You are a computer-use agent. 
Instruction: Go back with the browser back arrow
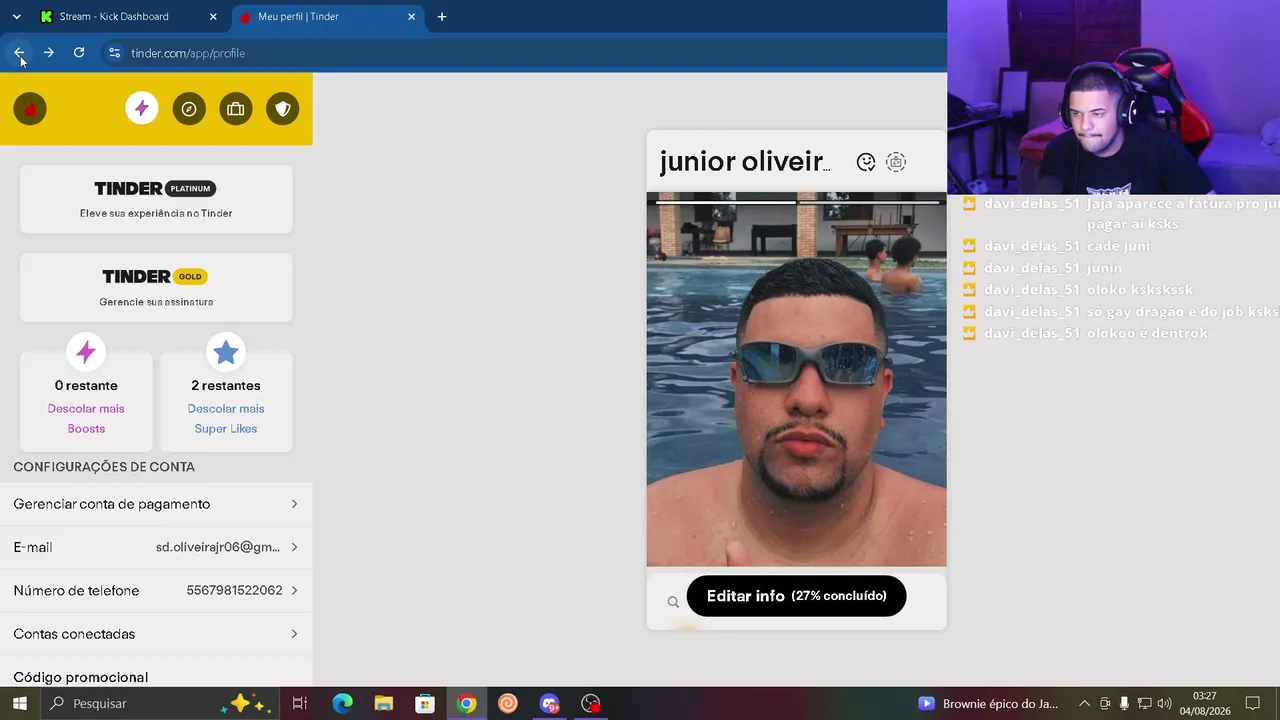(19, 53)
